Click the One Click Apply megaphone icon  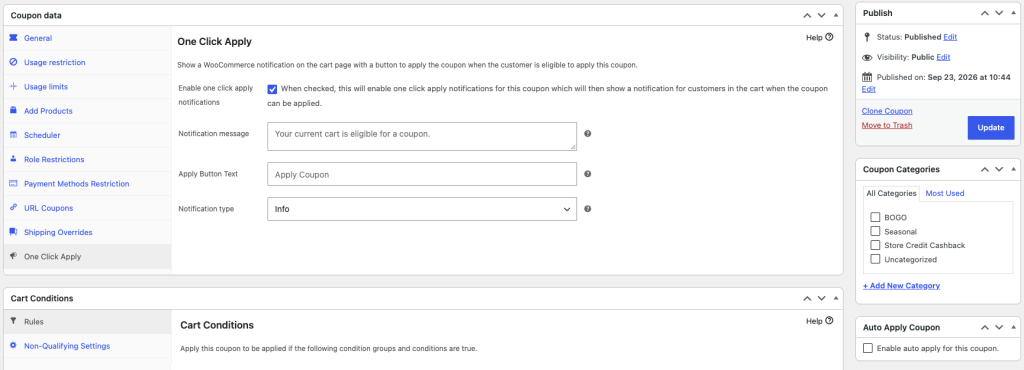(13, 256)
